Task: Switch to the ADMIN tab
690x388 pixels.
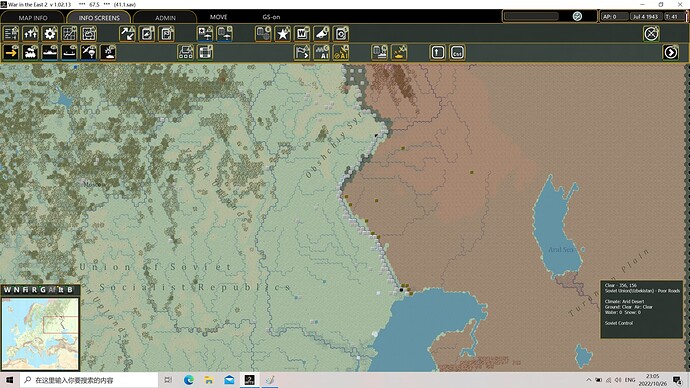Action: pos(165,18)
